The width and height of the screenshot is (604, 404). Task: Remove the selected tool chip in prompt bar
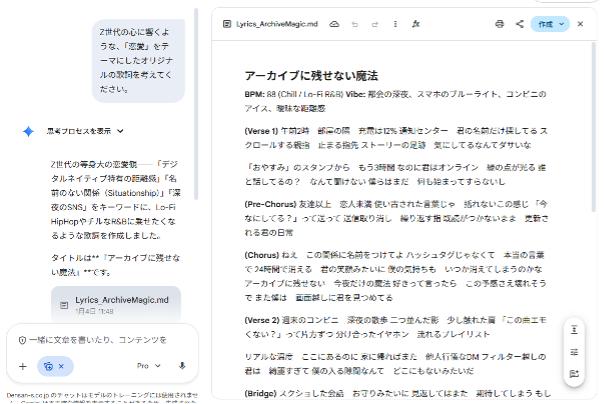(x=60, y=366)
